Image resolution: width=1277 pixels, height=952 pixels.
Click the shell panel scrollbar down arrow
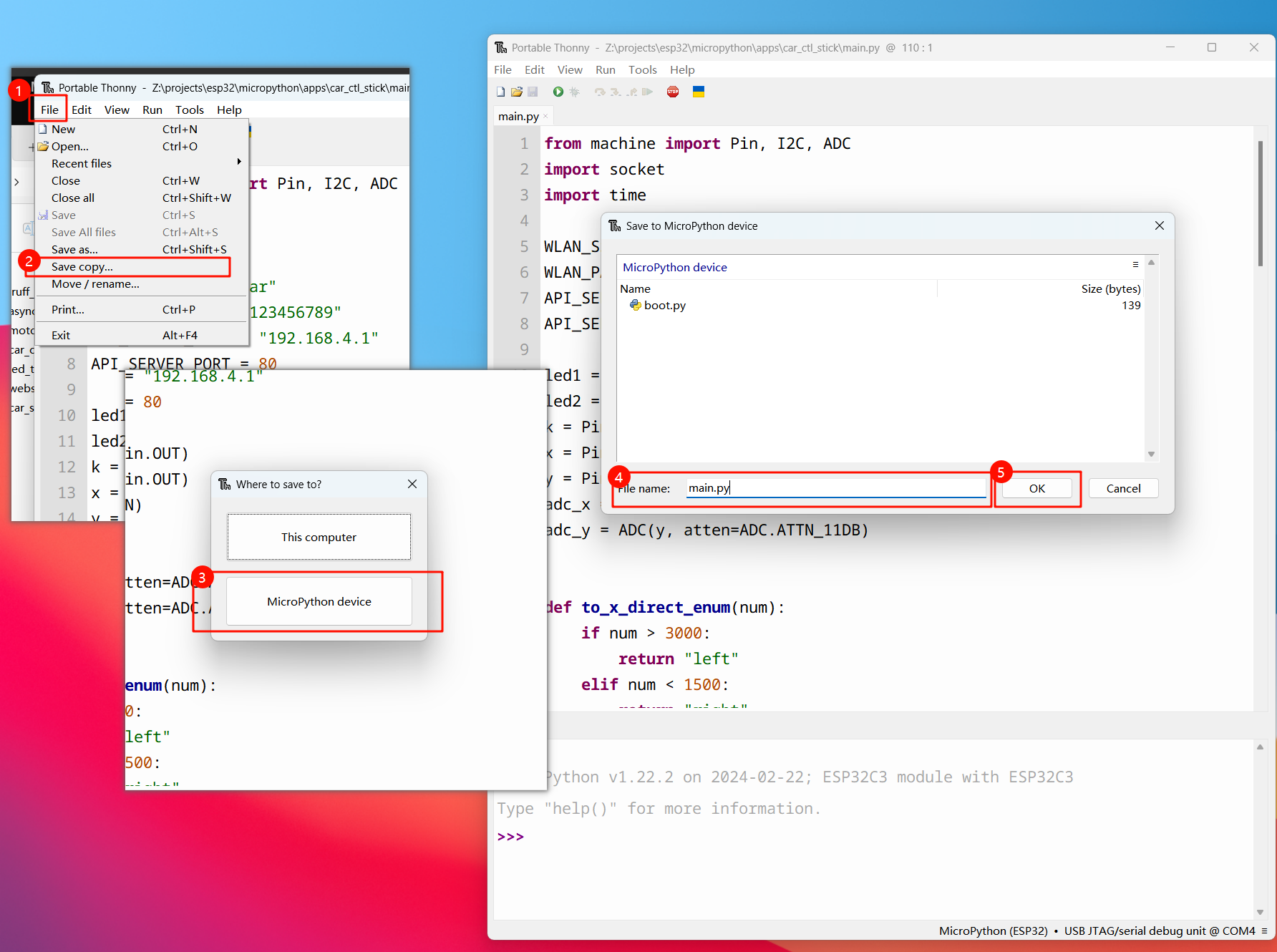coord(1260,912)
